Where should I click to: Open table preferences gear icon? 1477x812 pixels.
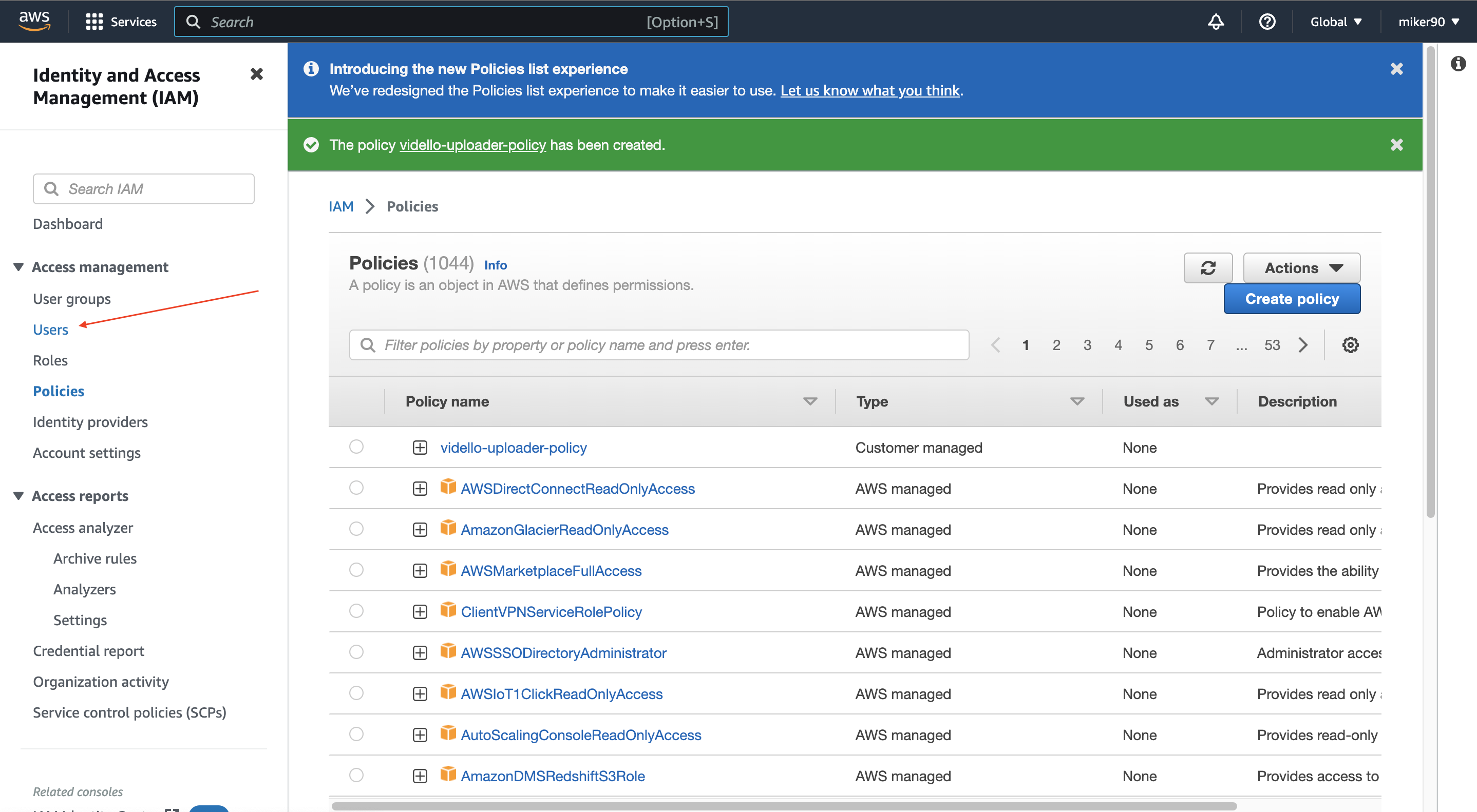(1350, 345)
